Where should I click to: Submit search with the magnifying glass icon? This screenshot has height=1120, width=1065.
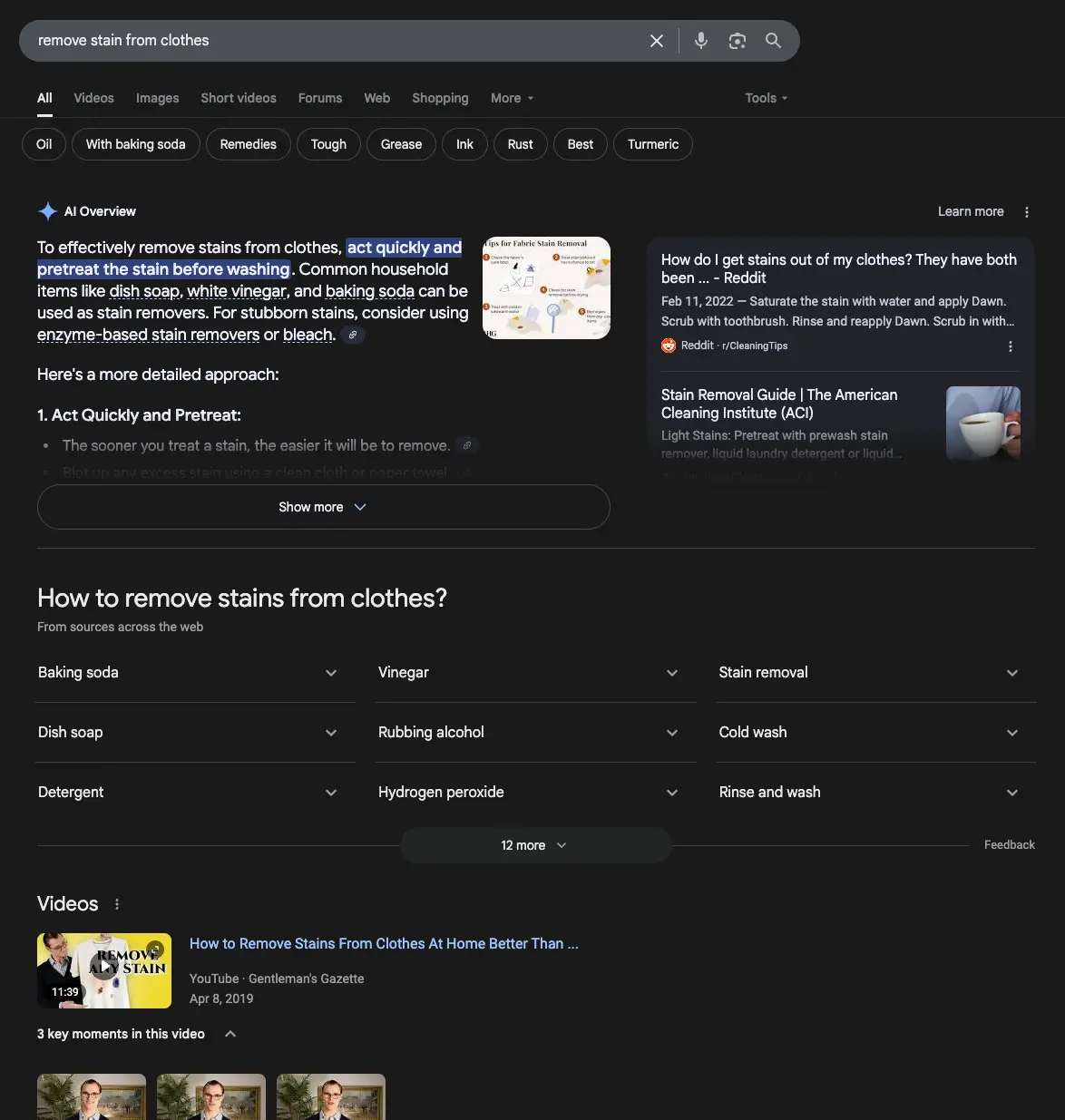click(773, 41)
